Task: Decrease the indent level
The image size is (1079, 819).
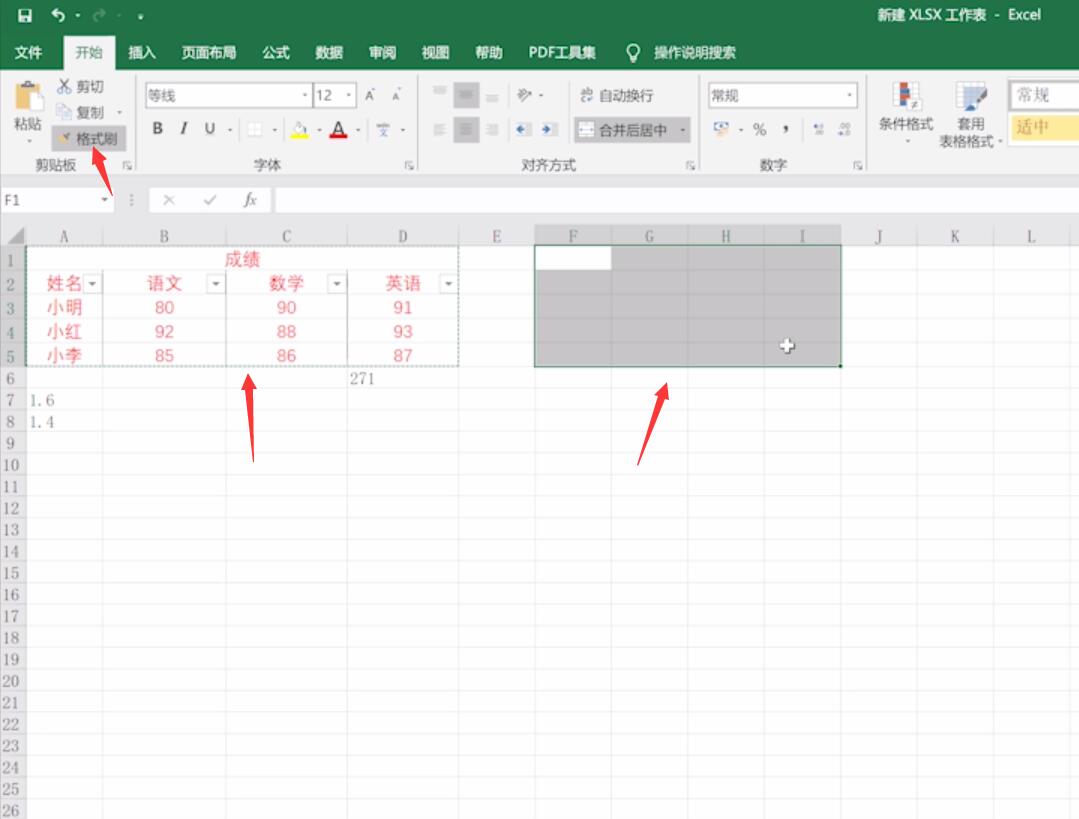Action: point(523,129)
